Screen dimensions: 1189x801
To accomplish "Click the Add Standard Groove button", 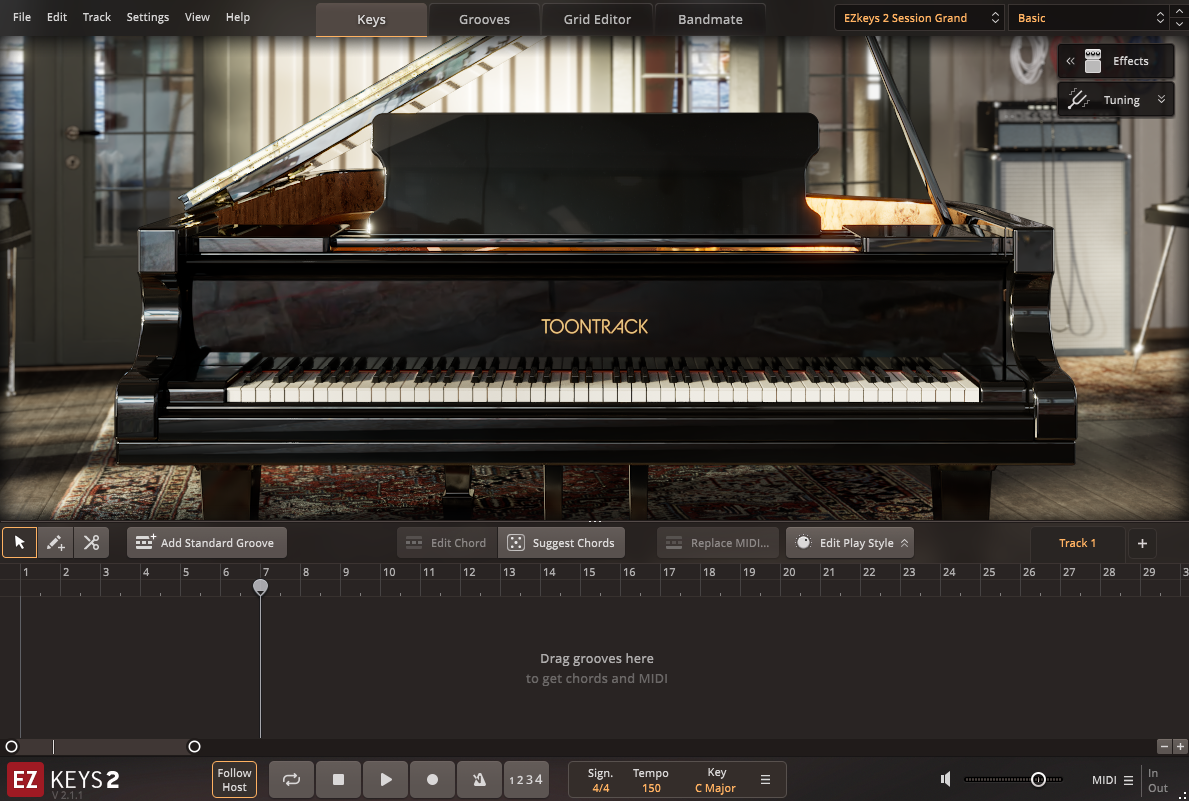I will coord(206,542).
